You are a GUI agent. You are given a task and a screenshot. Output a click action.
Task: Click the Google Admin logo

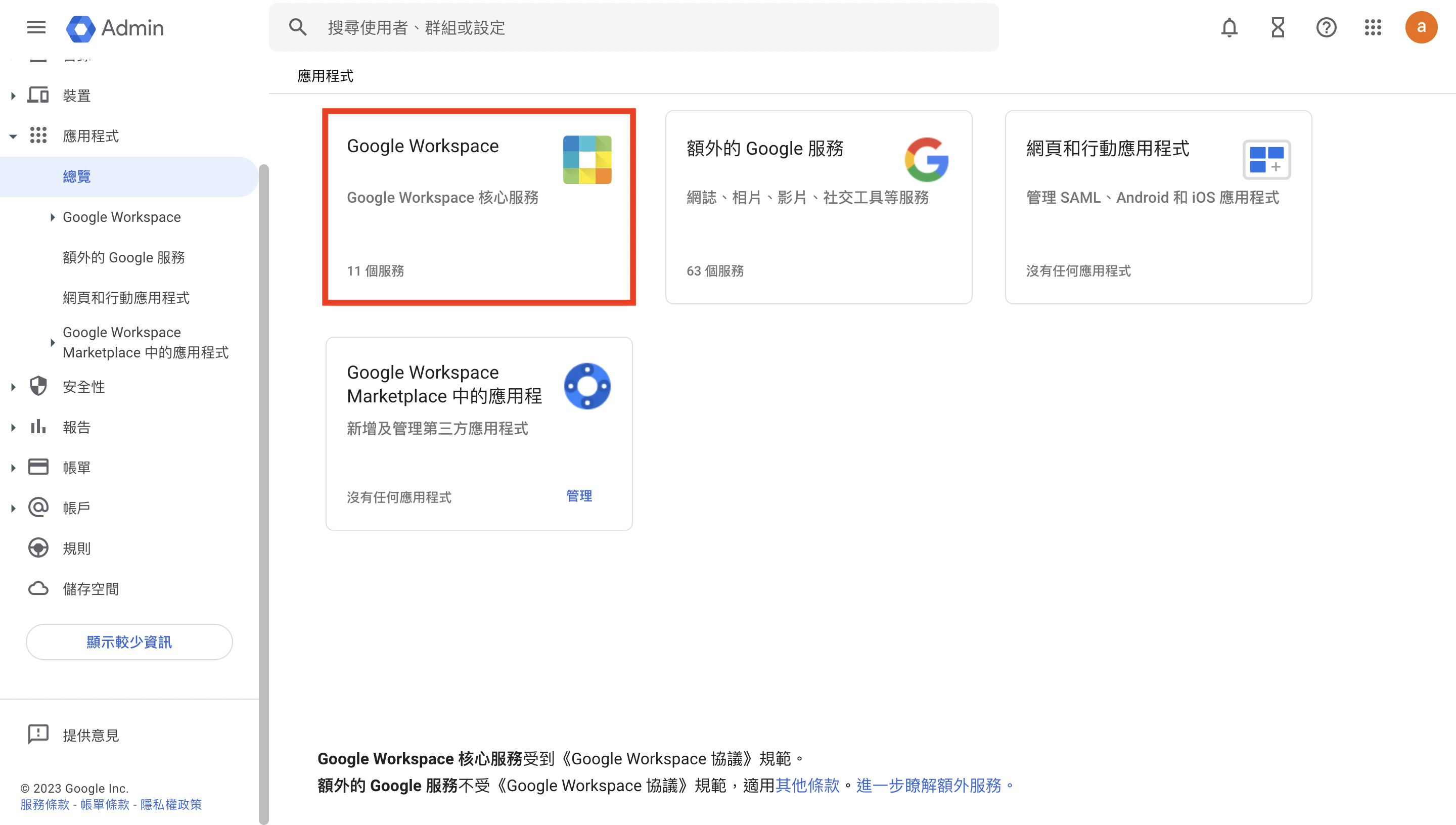tap(115, 28)
